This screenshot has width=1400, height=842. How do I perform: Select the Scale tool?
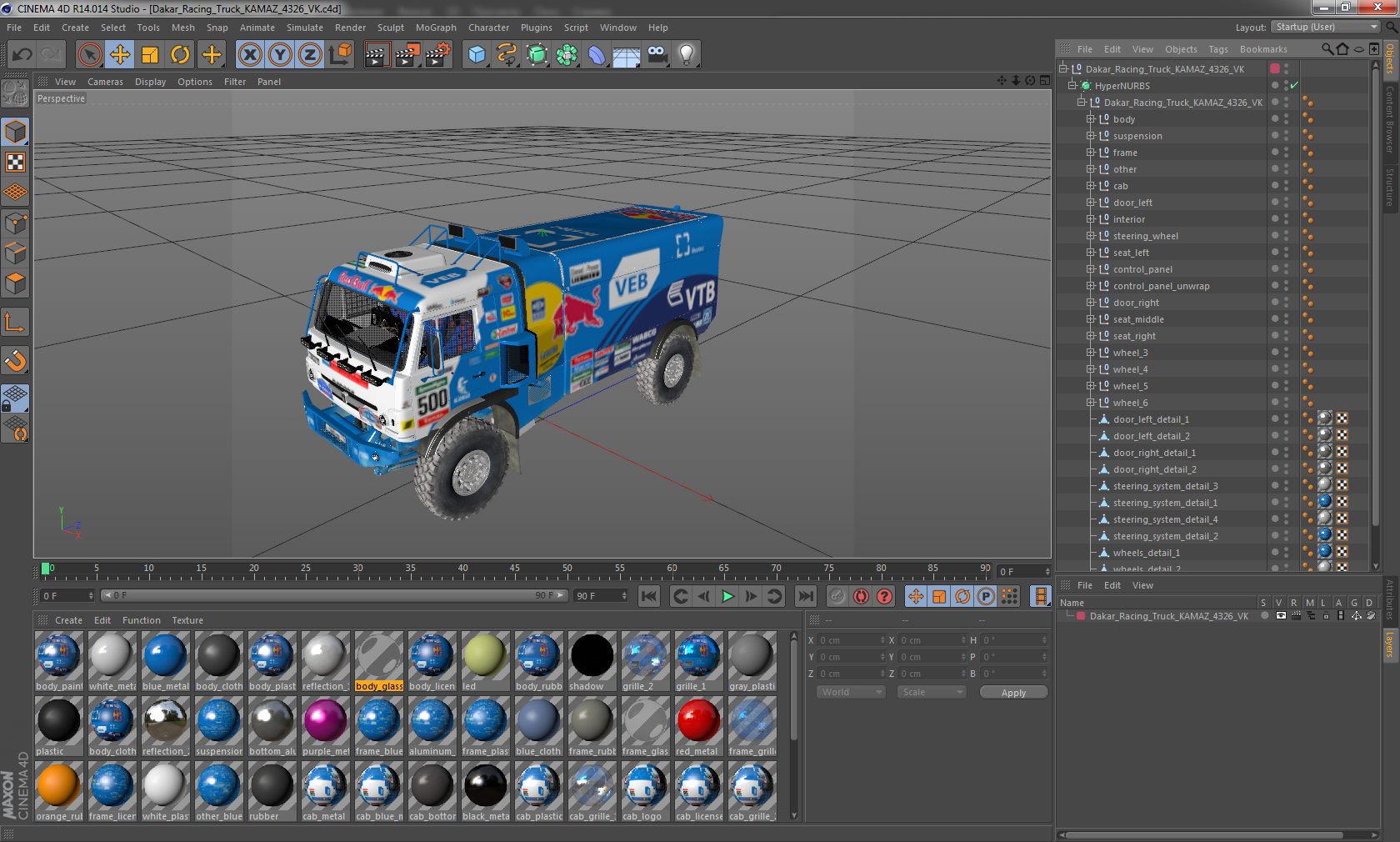(x=150, y=55)
